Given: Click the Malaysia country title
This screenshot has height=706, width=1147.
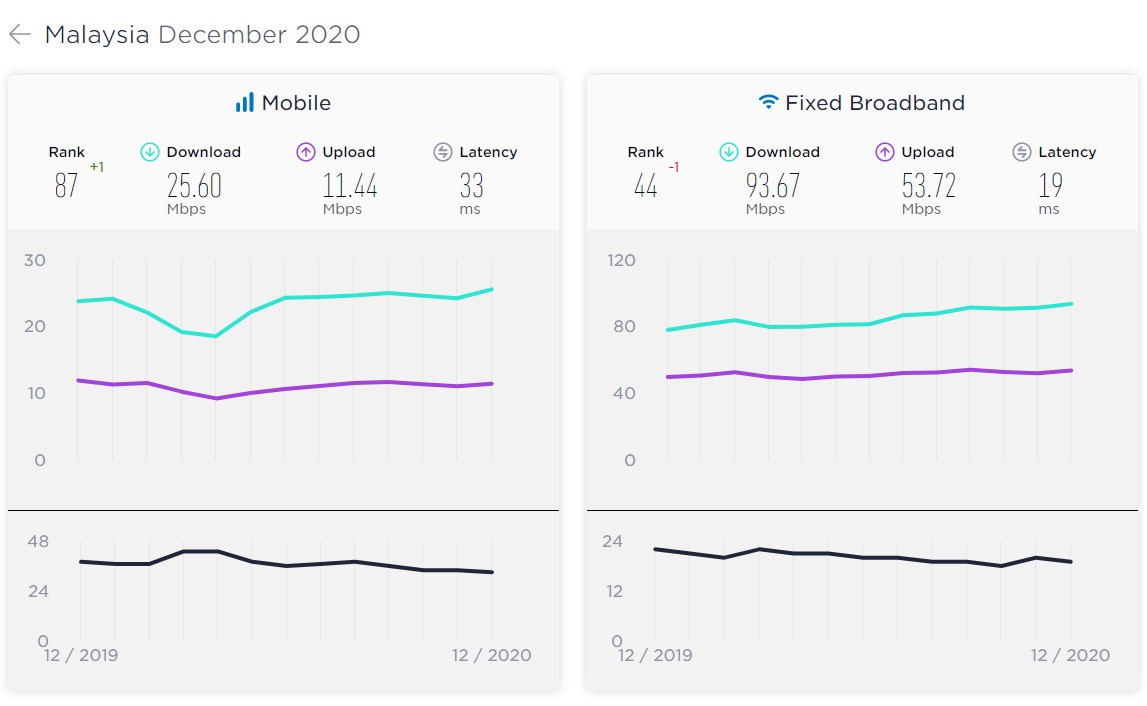Looking at the screenshot, I should 97,35.
